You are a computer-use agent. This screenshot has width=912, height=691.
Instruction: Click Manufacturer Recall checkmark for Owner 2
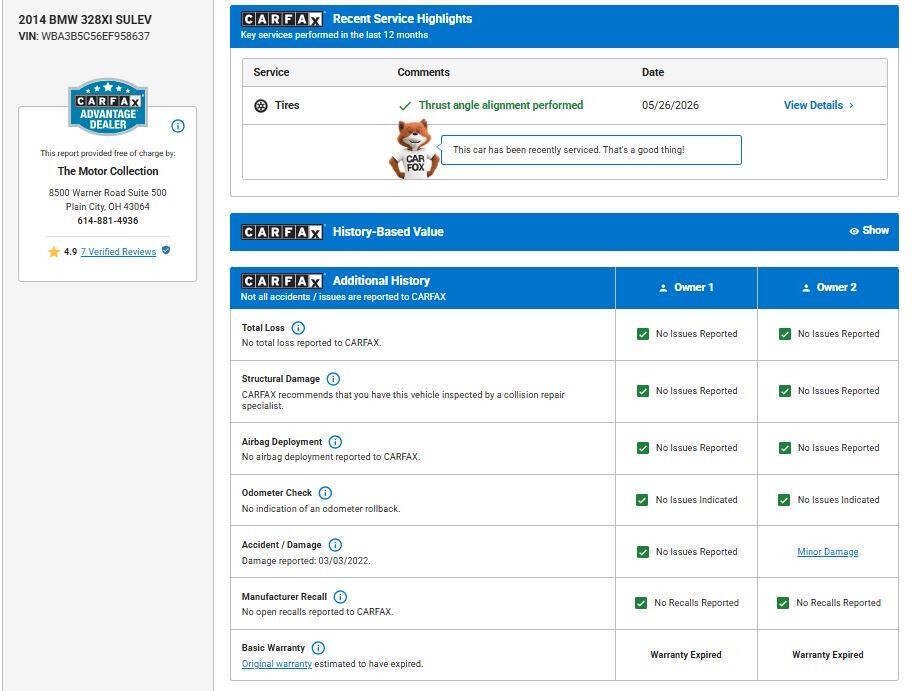783,603
